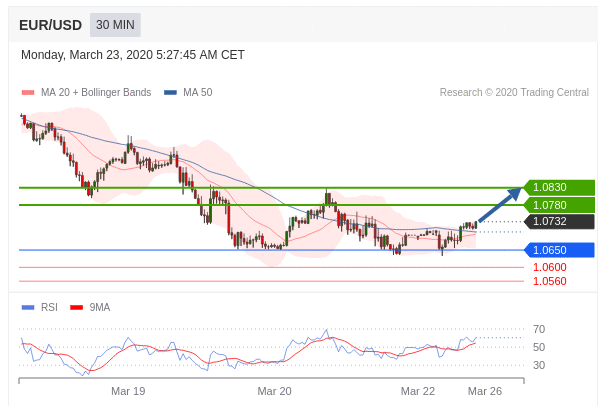Click the Mar 19 date axis label

coord(128,391)
